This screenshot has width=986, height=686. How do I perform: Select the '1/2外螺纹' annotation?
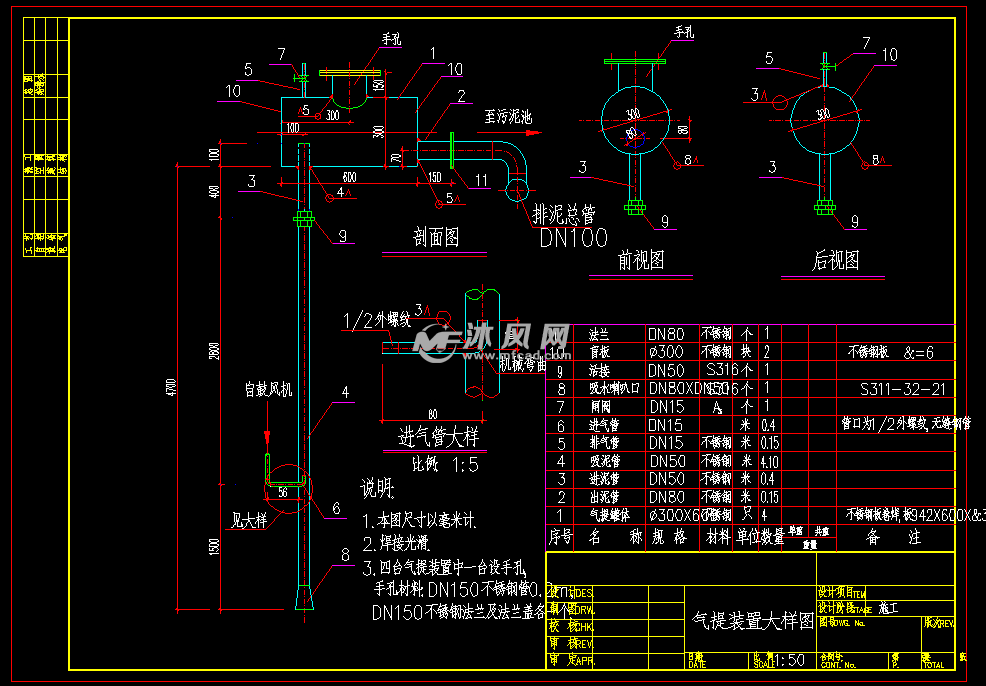point(376,321)
